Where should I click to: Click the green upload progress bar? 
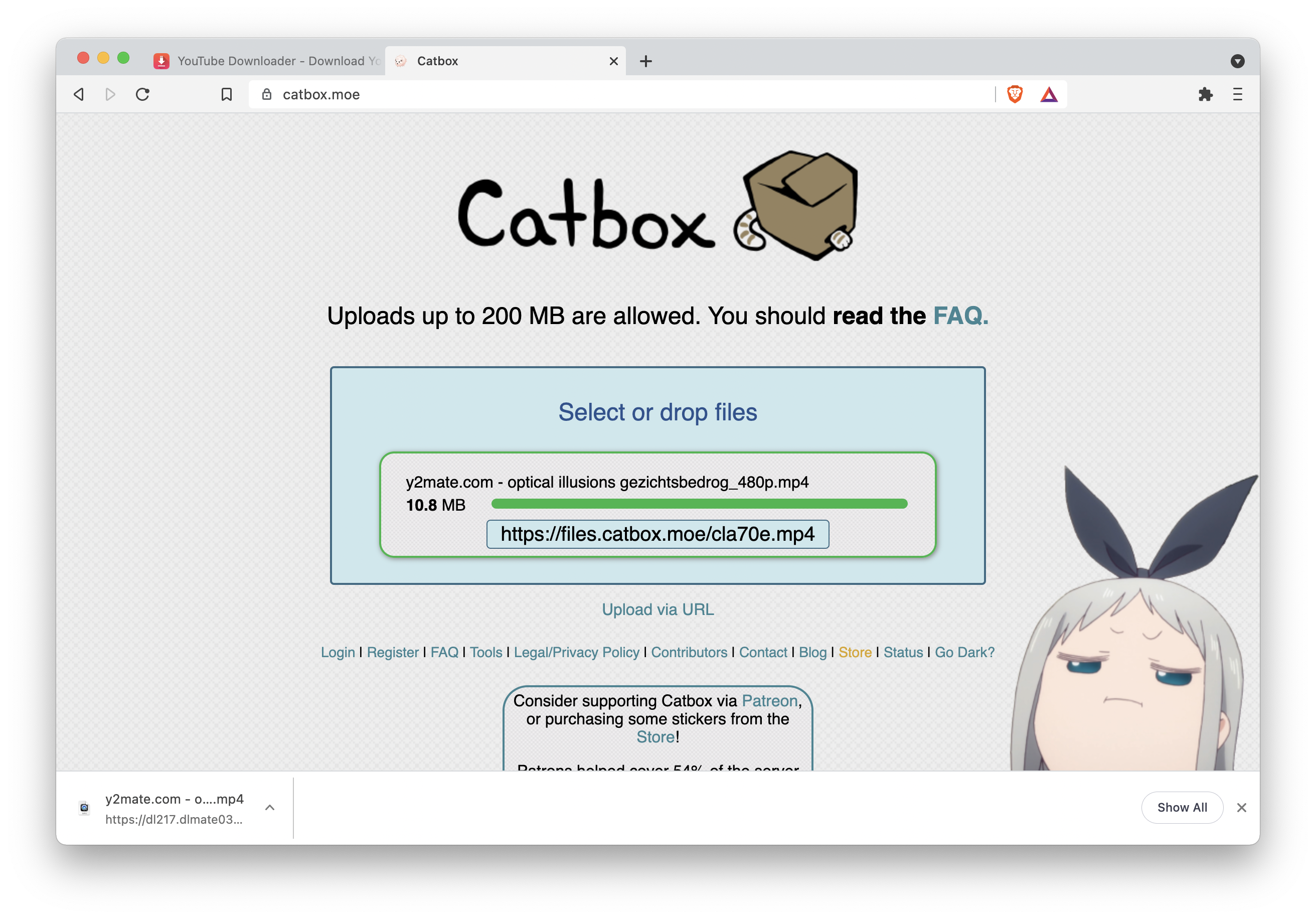(699, 504)
